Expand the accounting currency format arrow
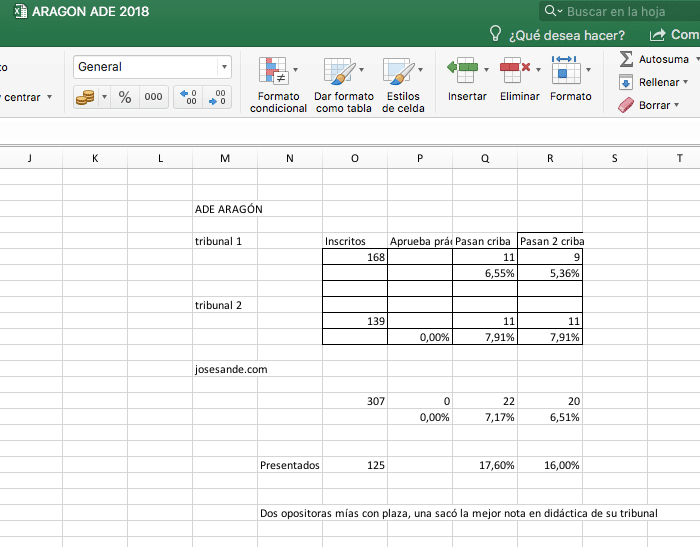Image resolution: width=700 pixels, height=547 pixels. point(104,97)
